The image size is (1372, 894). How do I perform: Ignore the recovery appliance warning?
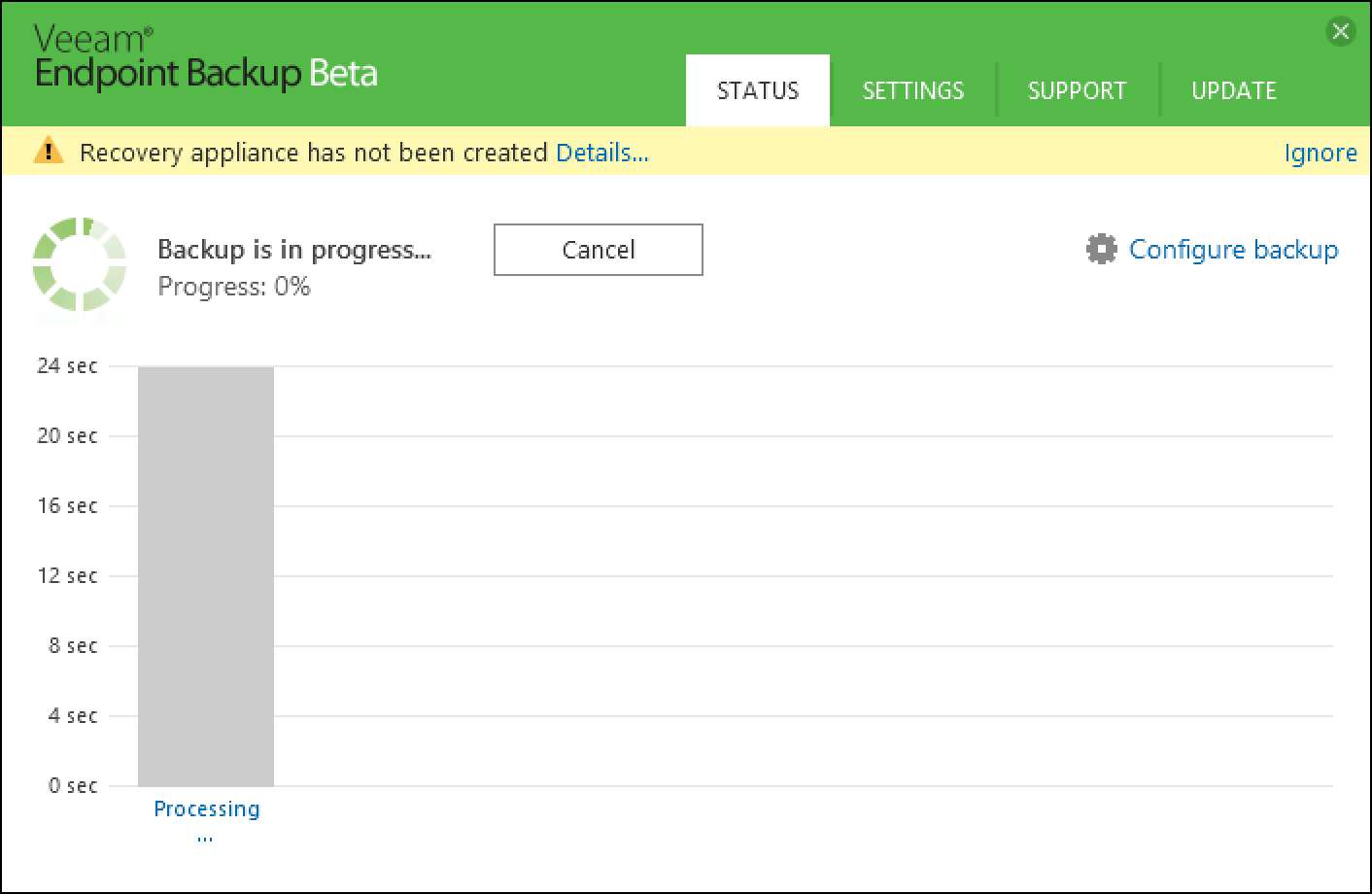coord(1321,153)
